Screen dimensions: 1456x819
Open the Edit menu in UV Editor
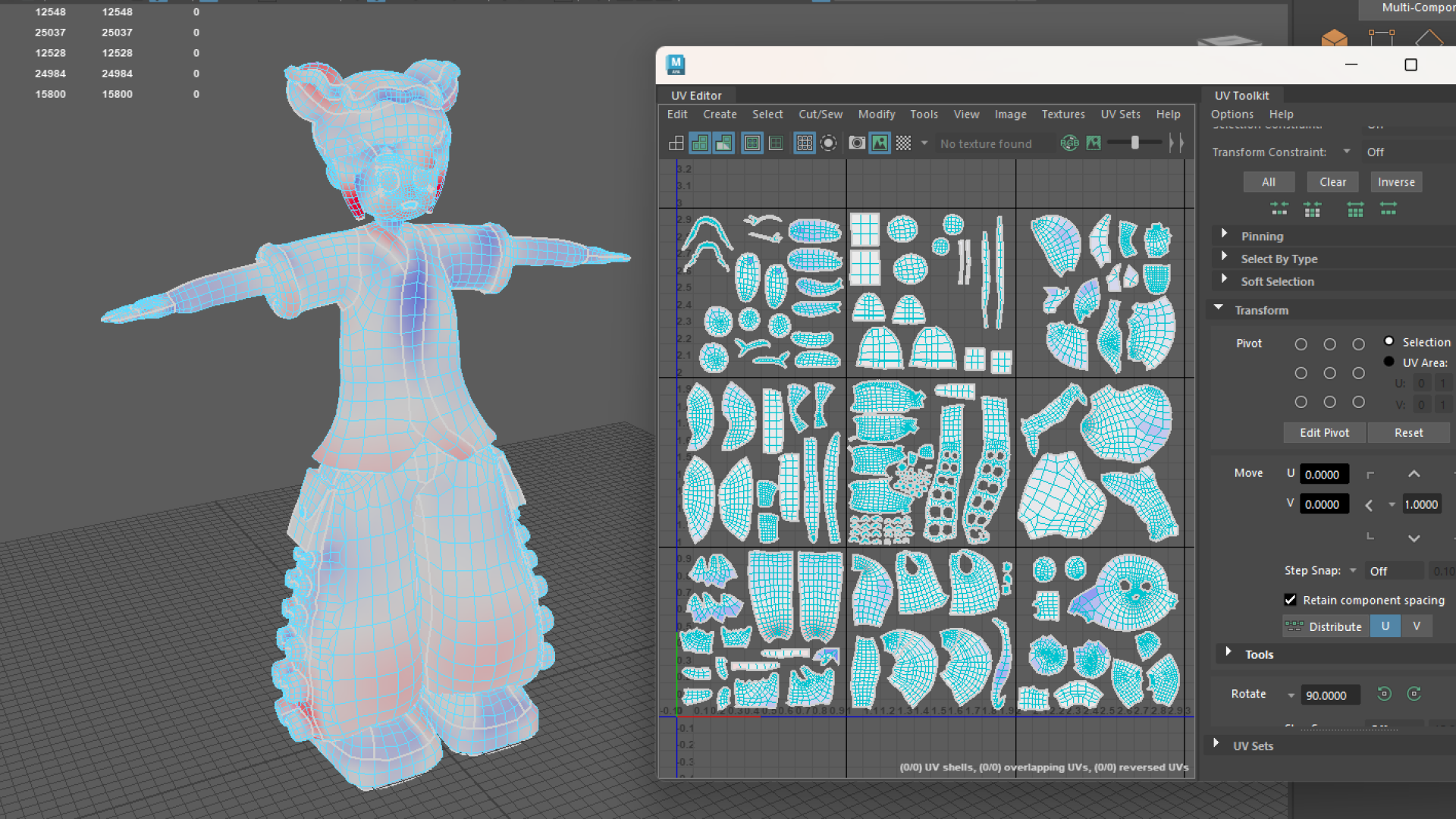pos(677,115)
